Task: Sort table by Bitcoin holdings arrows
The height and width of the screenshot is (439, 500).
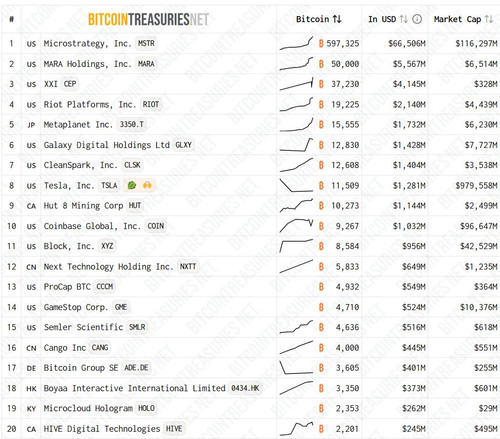Action: pyautogui.click(x=337, y=19)
